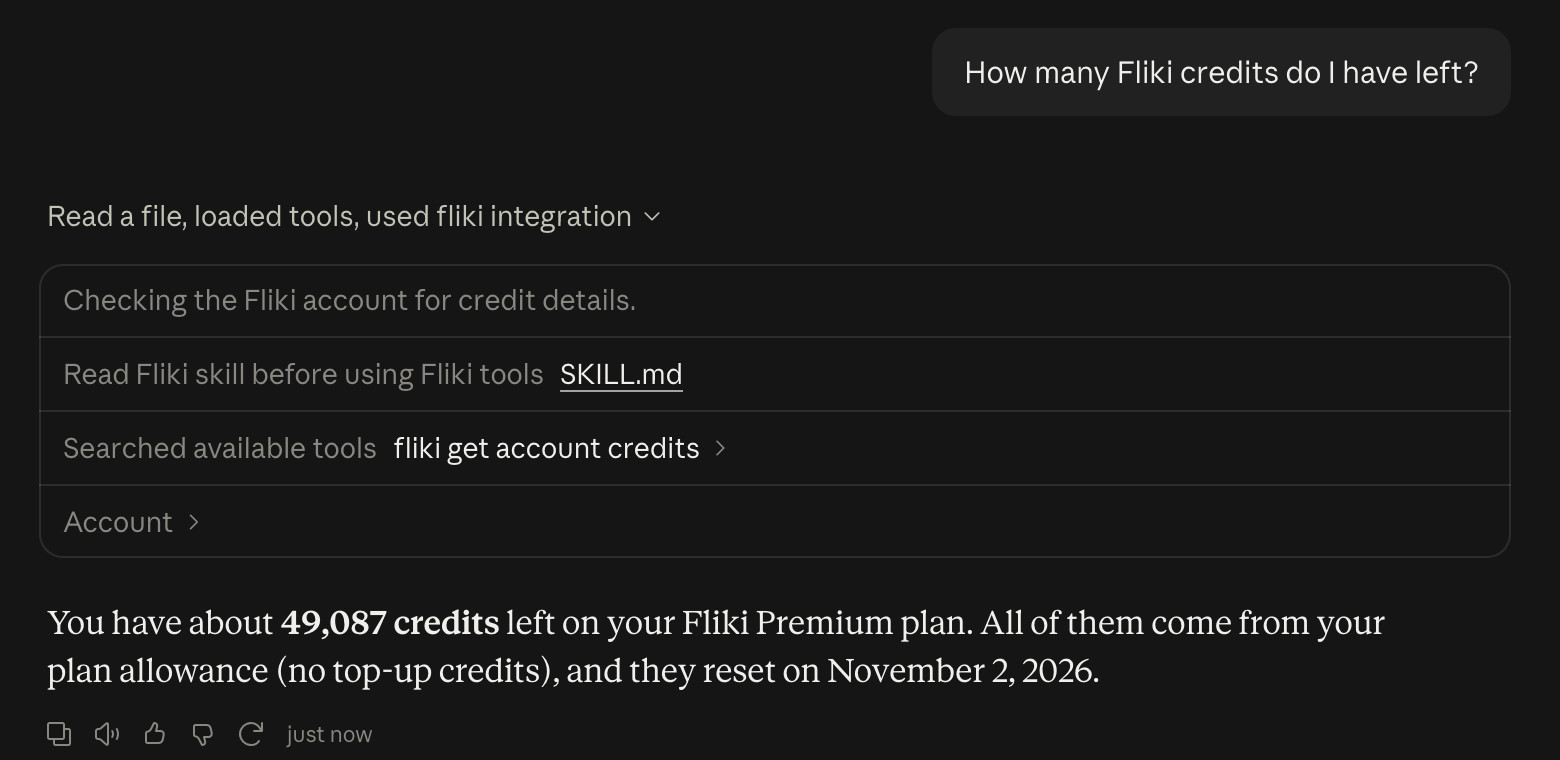Viewport: 1560px width, 760px height.
Task: Click the 'Read Fliki skill before using' row text
Action: 303,374
